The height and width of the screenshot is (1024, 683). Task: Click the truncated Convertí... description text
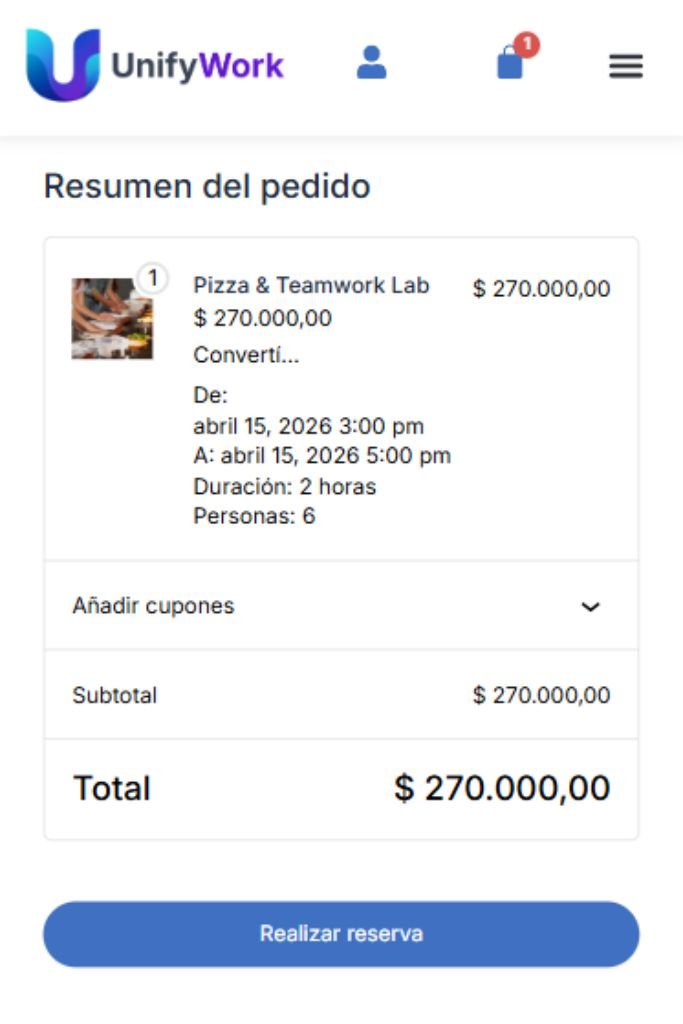click(246, 355)
